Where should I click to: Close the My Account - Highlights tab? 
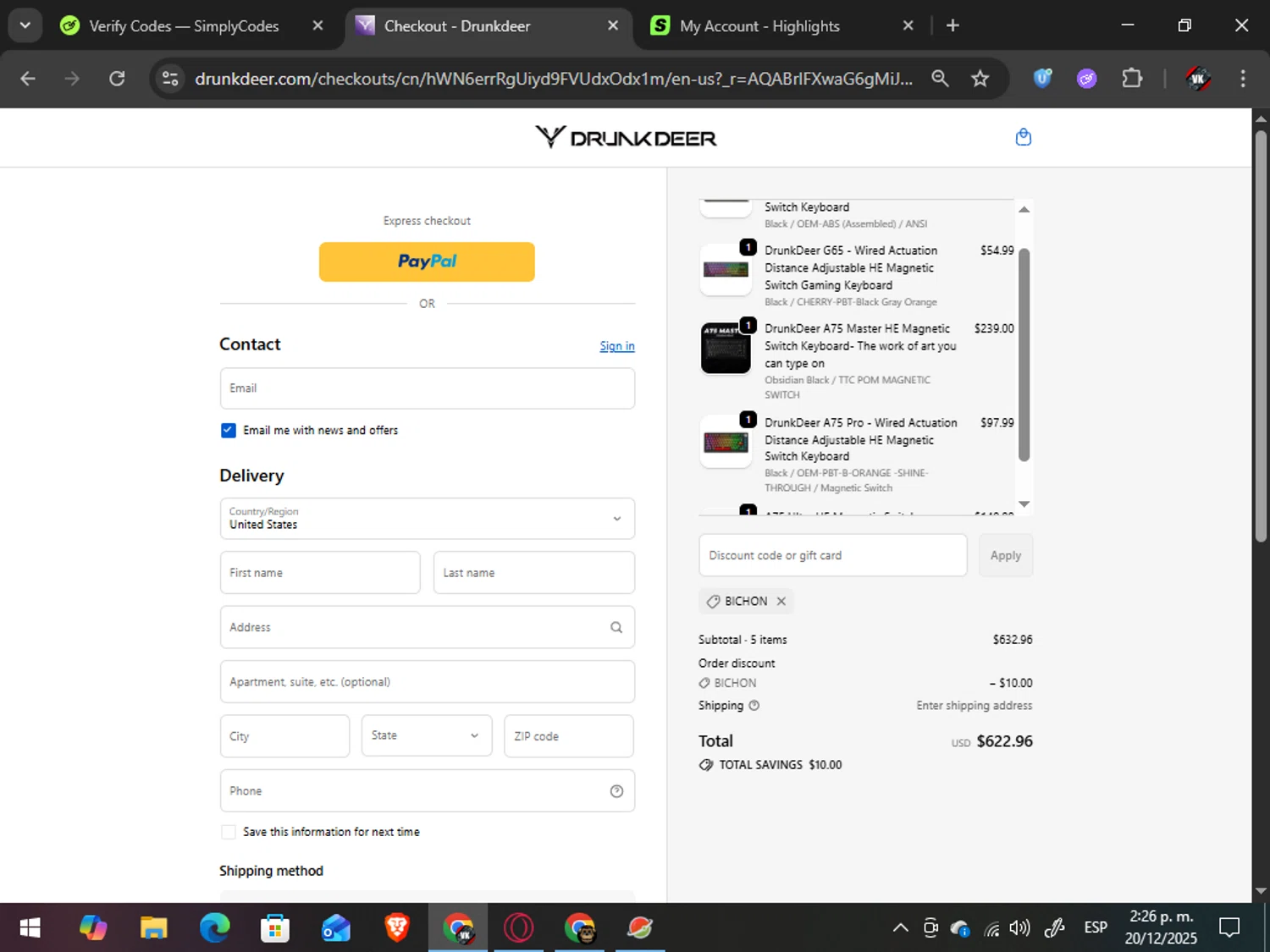tap(908, 25)
